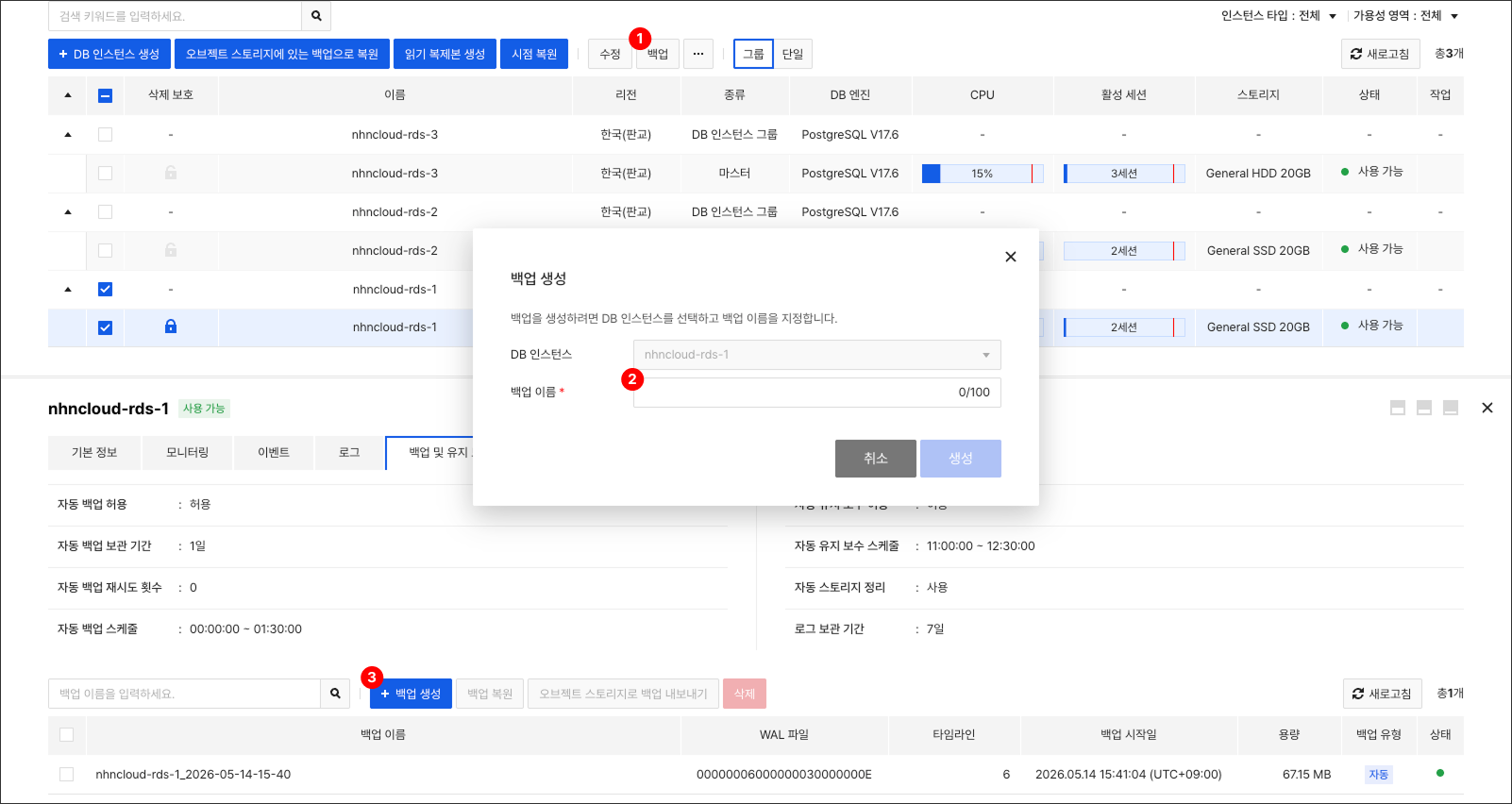This screenshot has width=1512, height=804.
Task: Check the nhncloud-rds-2 group row checkbox
Action: 105,211
